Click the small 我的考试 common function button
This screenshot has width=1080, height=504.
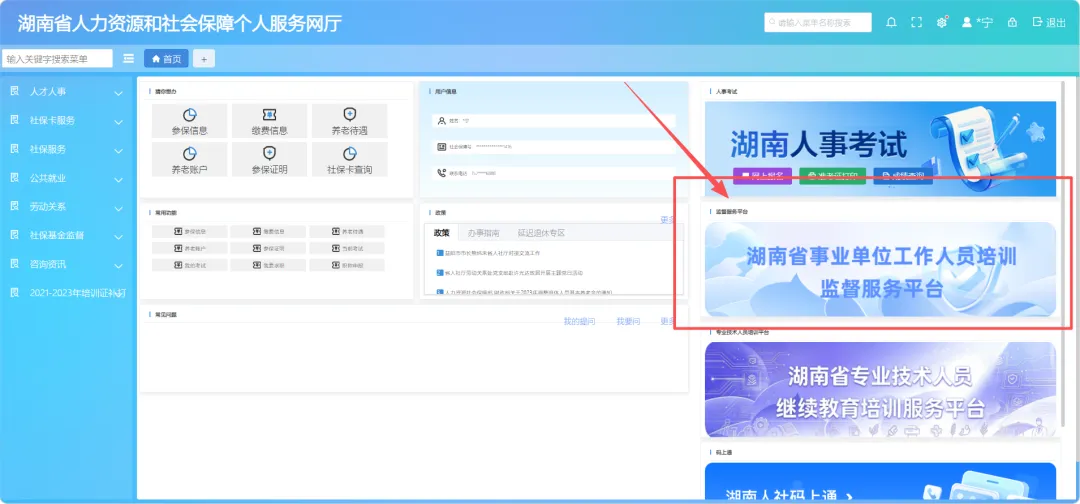189,265
